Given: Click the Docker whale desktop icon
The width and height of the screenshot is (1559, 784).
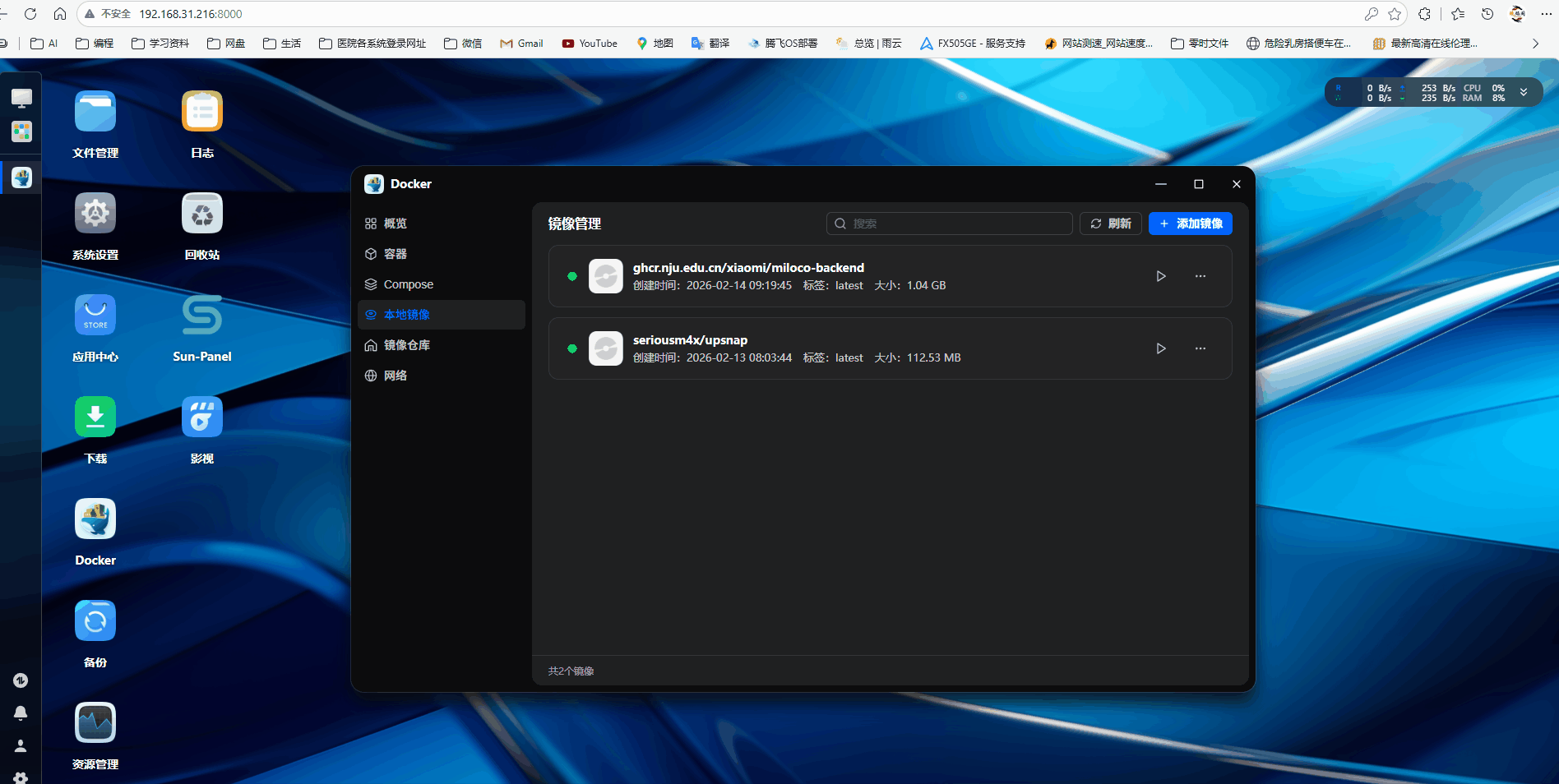Looking at the screenshot, I should tap(95, 519).
